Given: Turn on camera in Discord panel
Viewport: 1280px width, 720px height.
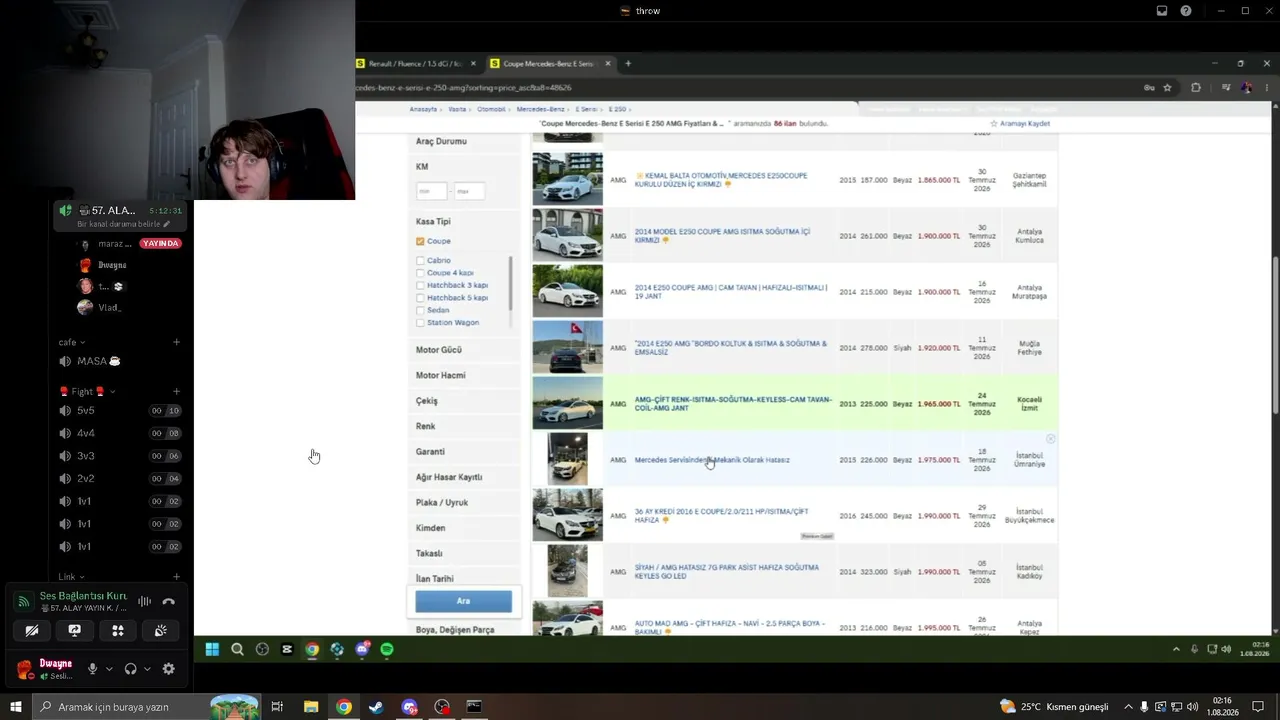Looking at the screenshot, I should coord(32,630).
